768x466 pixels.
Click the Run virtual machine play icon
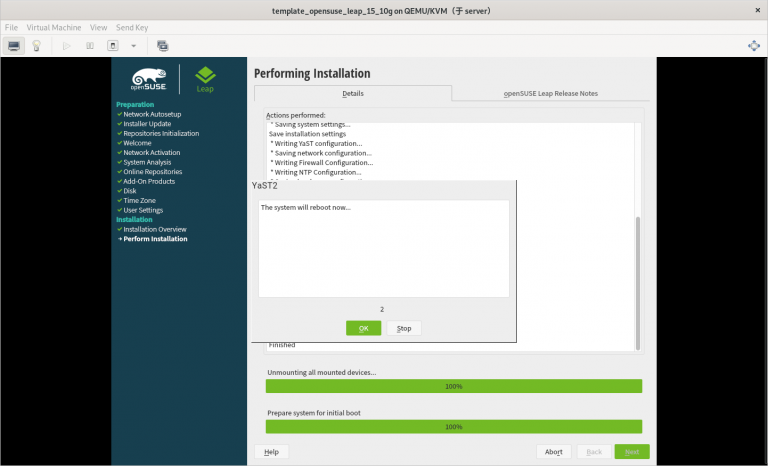point(67,46)
